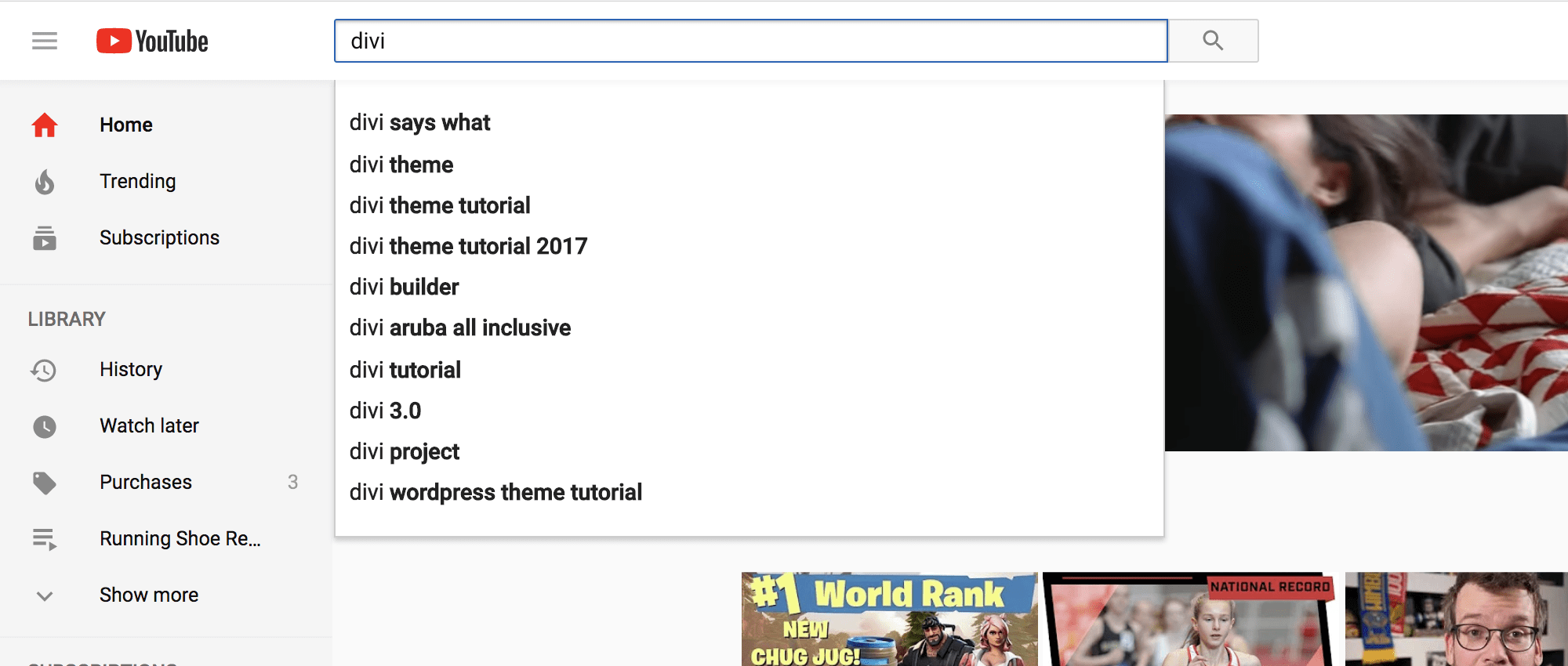Select the Watch later clock icon
1568x666 pixels.
[45, 426]
